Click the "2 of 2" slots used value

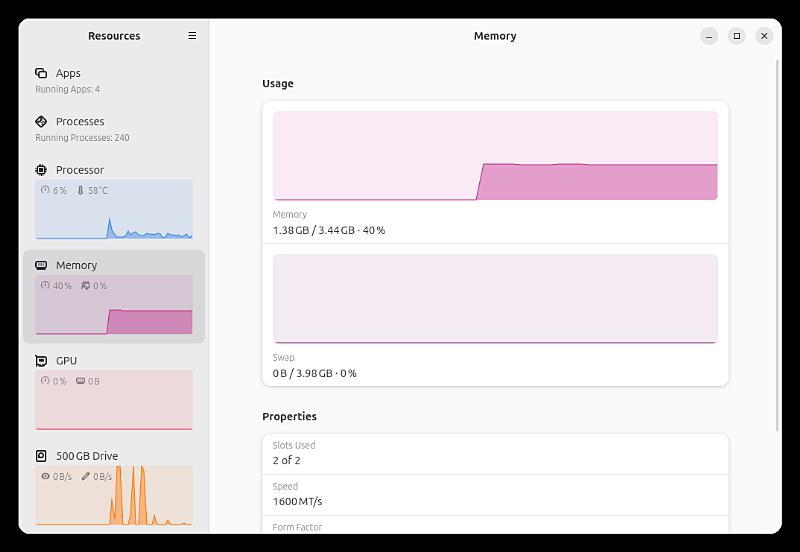click(x=286, y=460)
